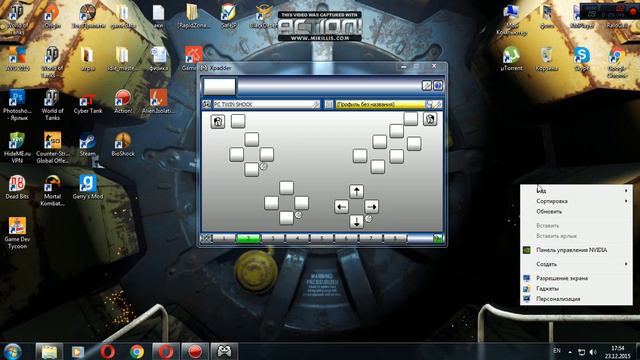Click set selector icon left of set 1

pos(207,238)
